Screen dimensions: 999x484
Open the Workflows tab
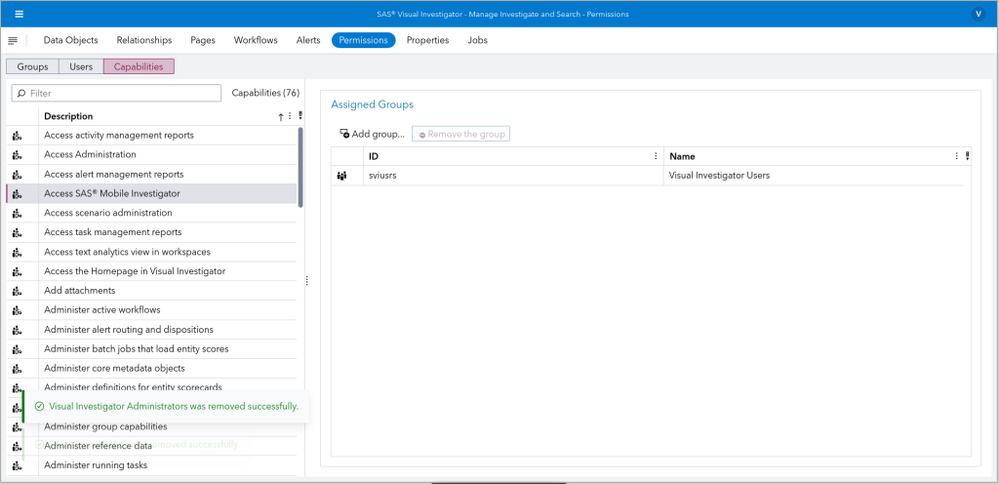pyautogui.click(x=255, y=40)
